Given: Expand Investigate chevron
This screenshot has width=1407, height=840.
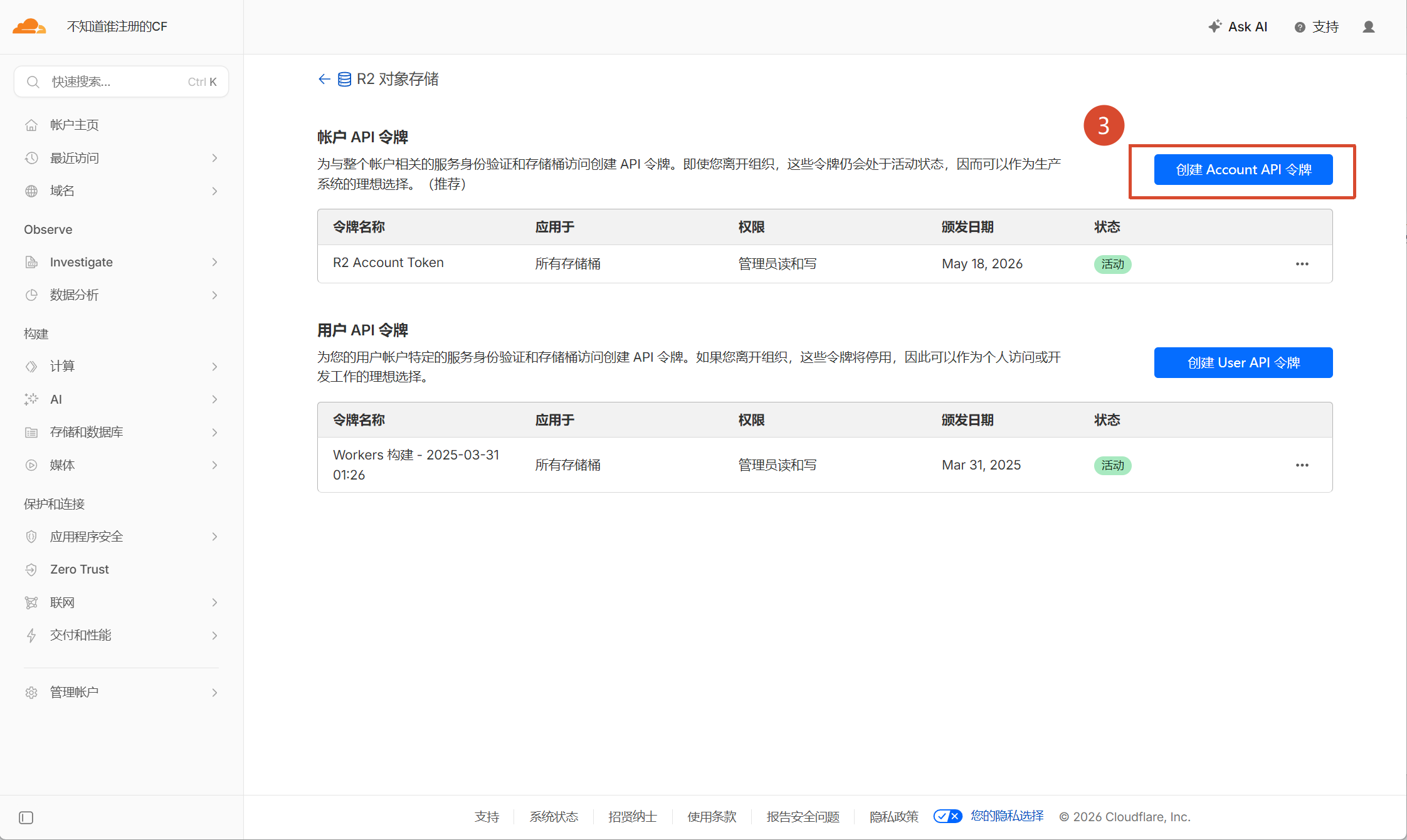Looking at the screenshot, I should click(x=214, y=262).
